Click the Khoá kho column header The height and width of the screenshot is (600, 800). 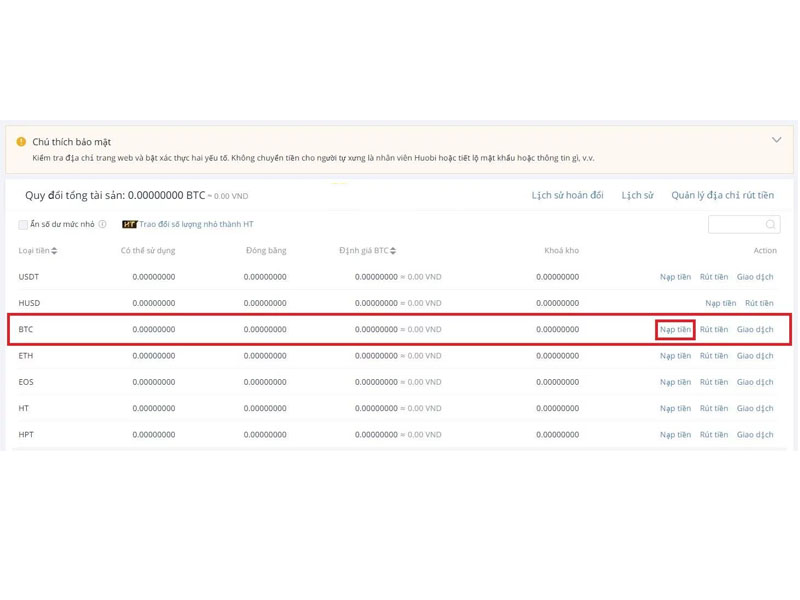tap(561, 251)
